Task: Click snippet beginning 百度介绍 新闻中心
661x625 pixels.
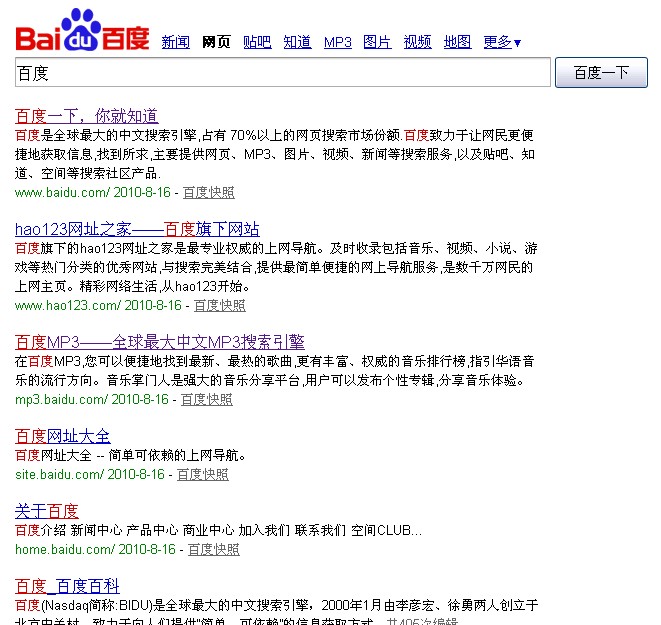Action: [218, 531]
